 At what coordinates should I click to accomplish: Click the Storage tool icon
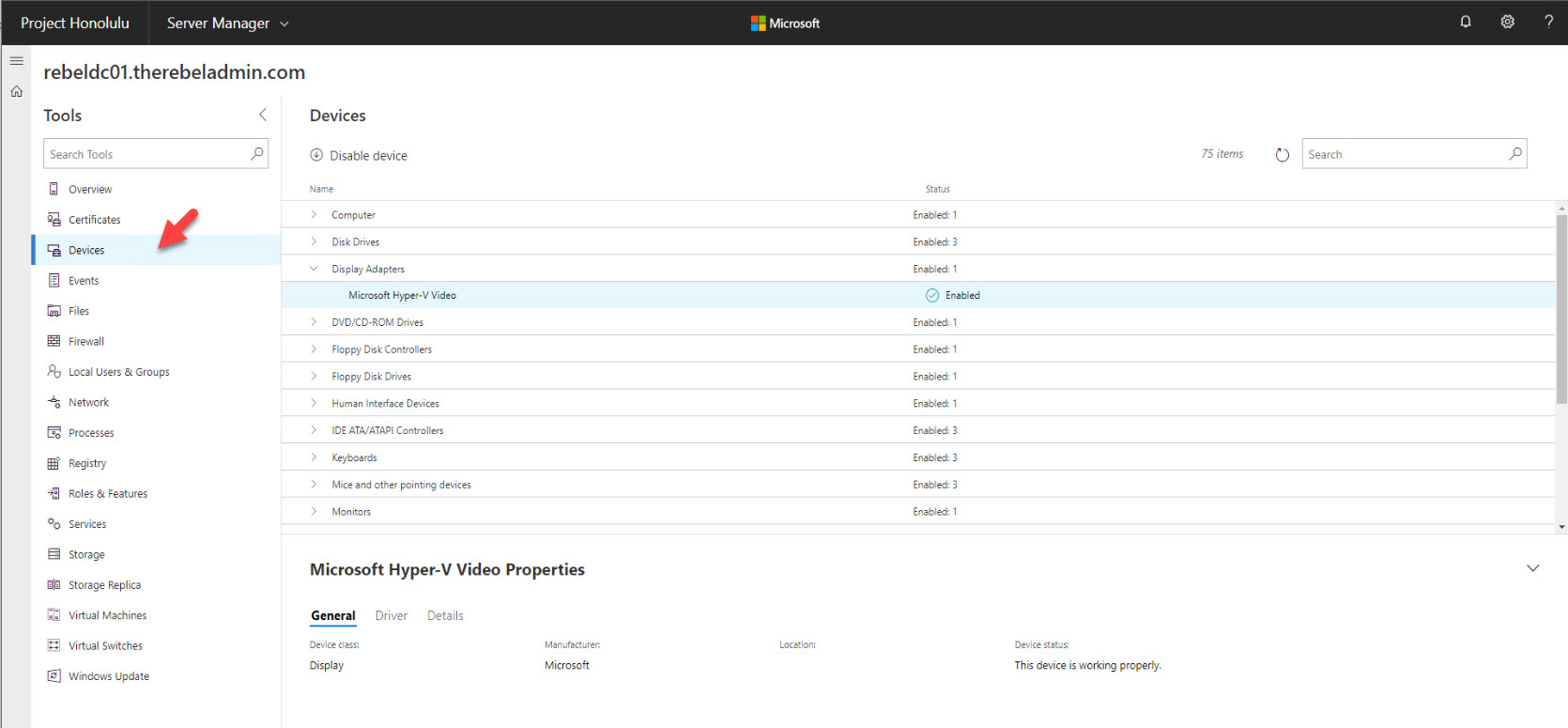[x=54, y=554]
